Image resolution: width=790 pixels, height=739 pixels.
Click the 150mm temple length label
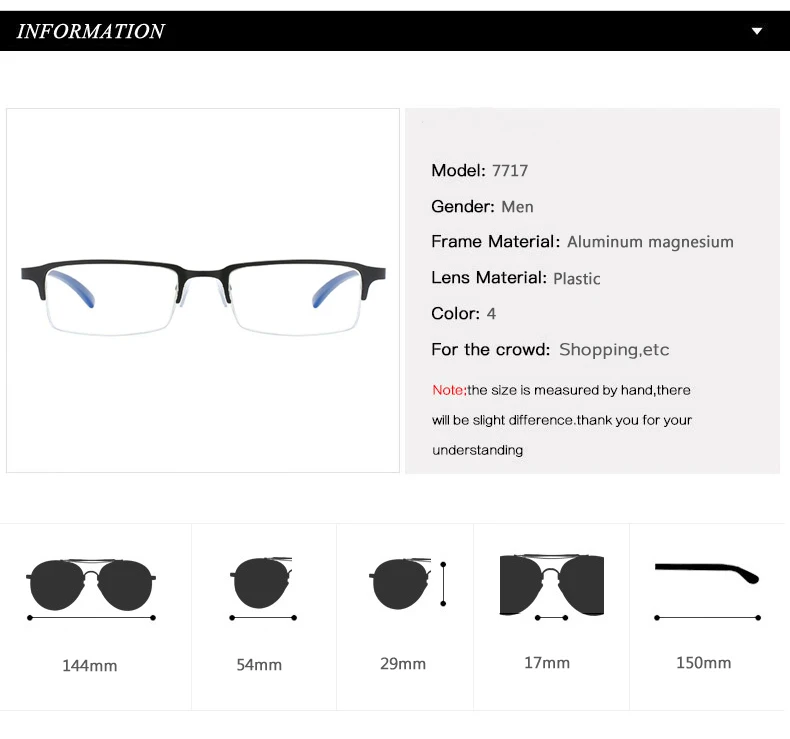703,662
